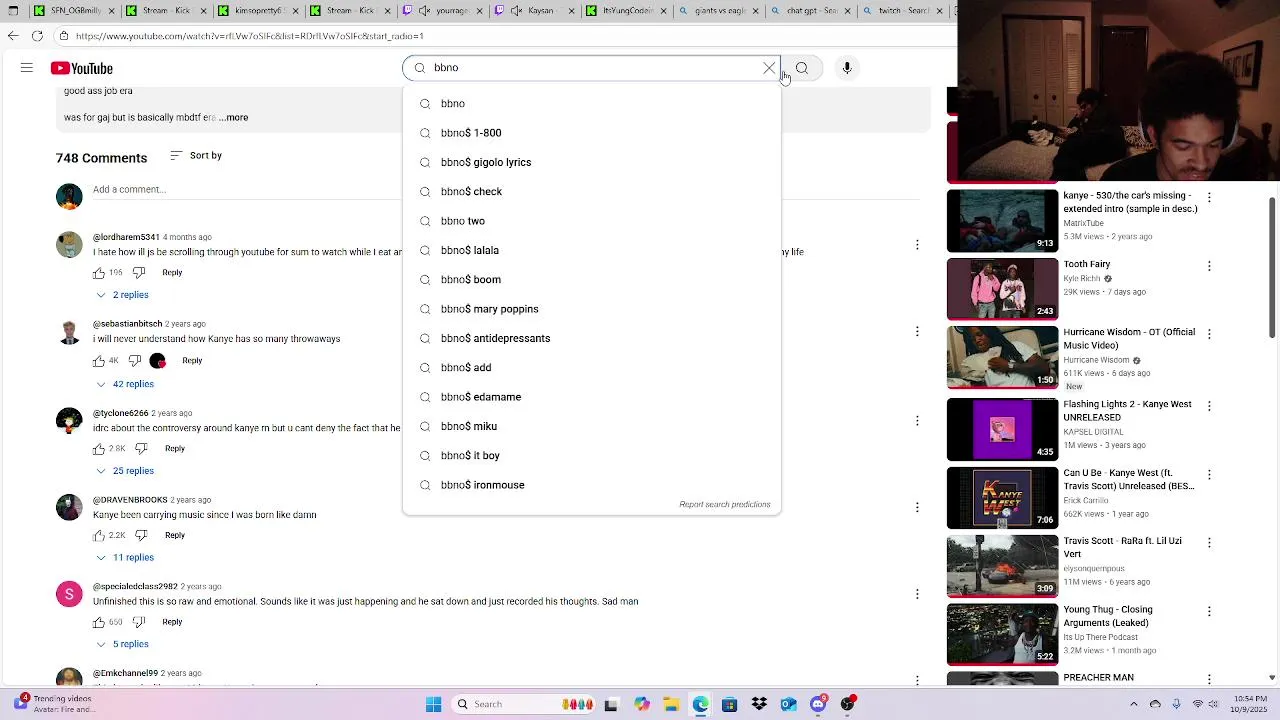Reply to sebastianbitsch comment
The image size is (1280, 720).
(192, 360)
